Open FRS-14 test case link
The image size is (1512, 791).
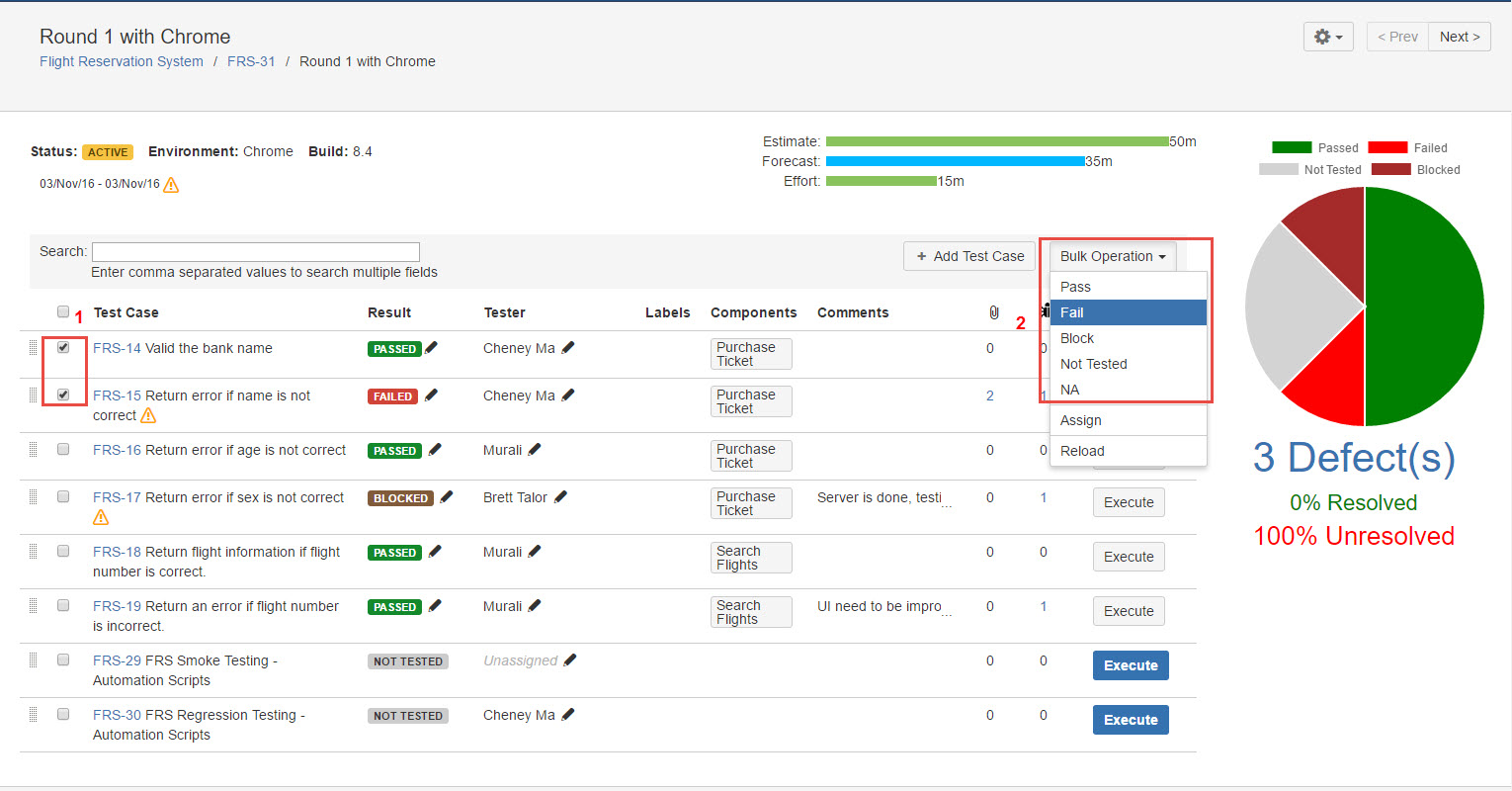click(117, 348)
